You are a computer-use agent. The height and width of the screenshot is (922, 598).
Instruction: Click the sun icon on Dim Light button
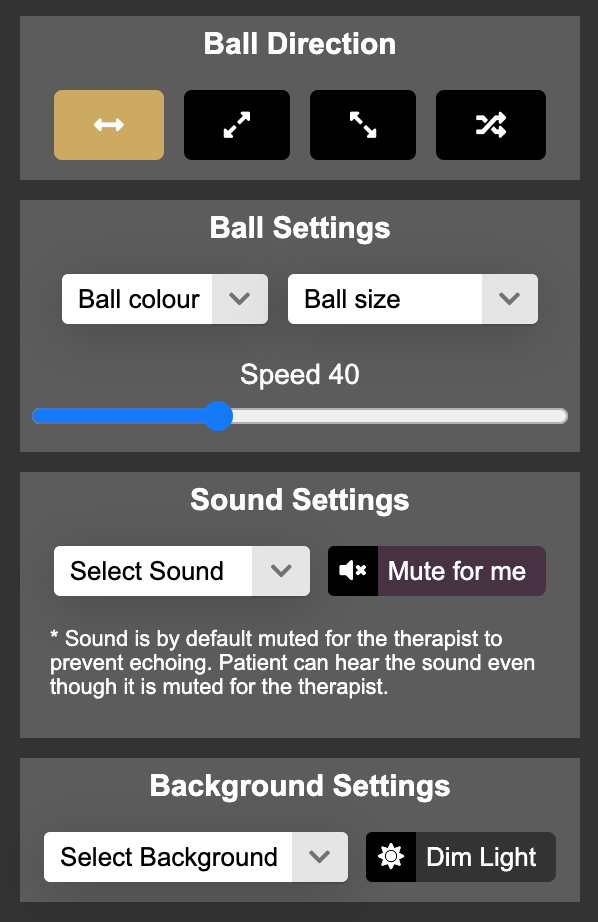tap(391, 856)
